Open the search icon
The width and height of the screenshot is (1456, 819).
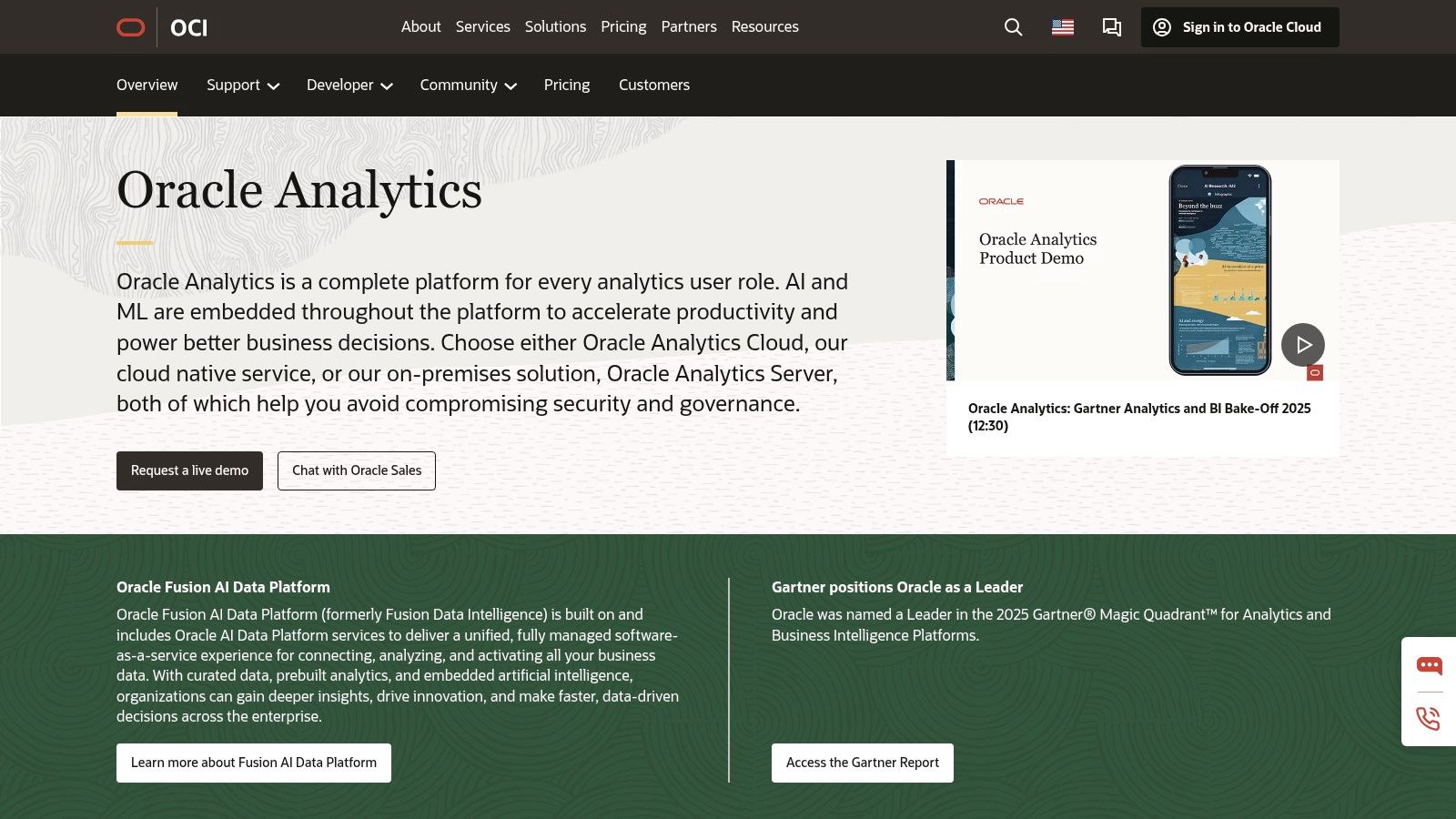[x=1012, y=27]
